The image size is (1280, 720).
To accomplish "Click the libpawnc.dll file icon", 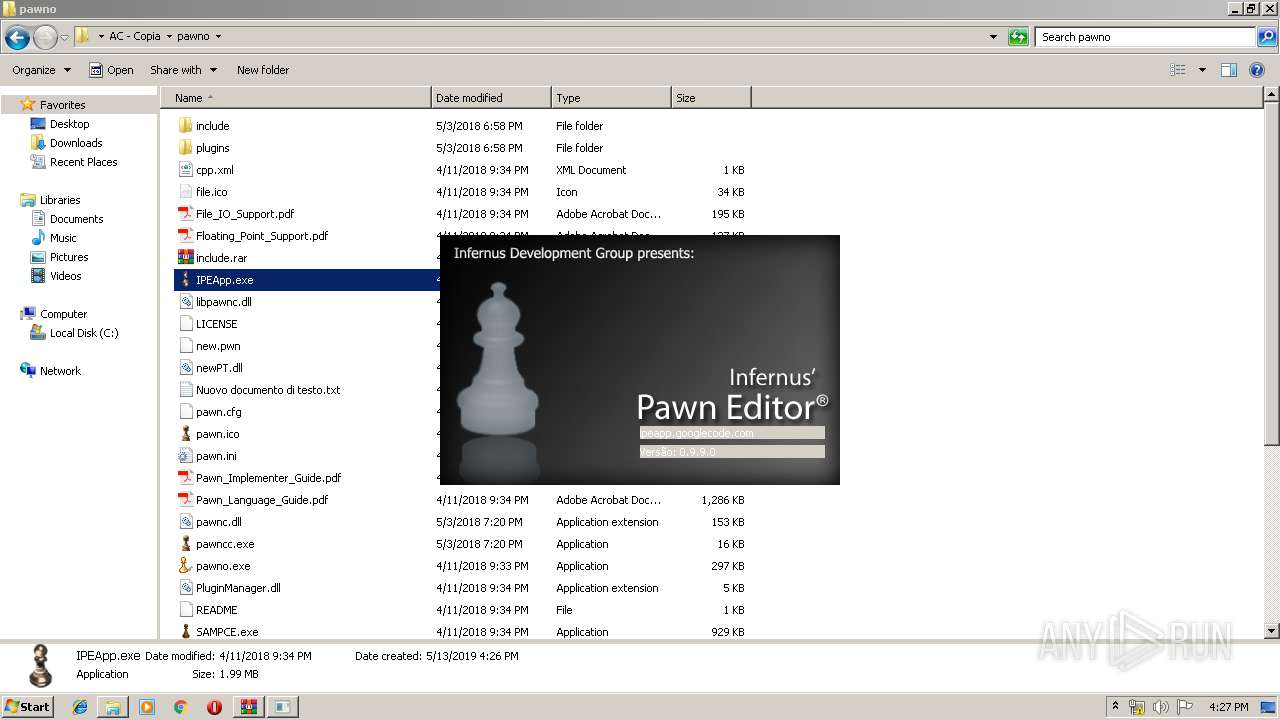I will 185,302.
